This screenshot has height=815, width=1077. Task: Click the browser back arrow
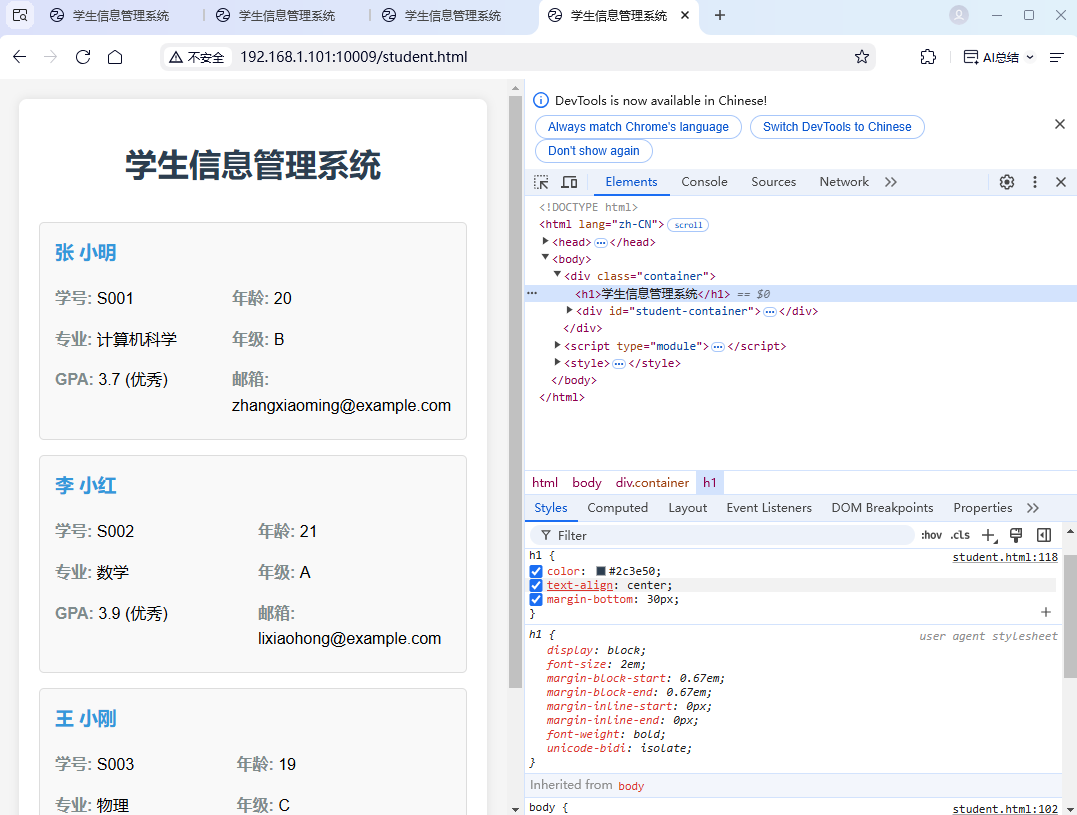pos(19,57)
